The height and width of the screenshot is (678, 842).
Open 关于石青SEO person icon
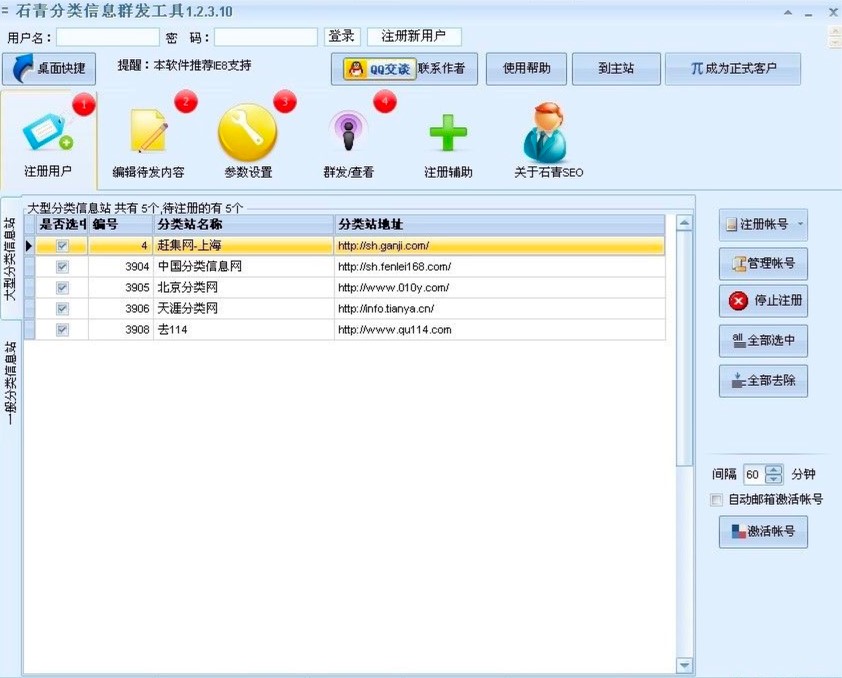tap(547, 132)
